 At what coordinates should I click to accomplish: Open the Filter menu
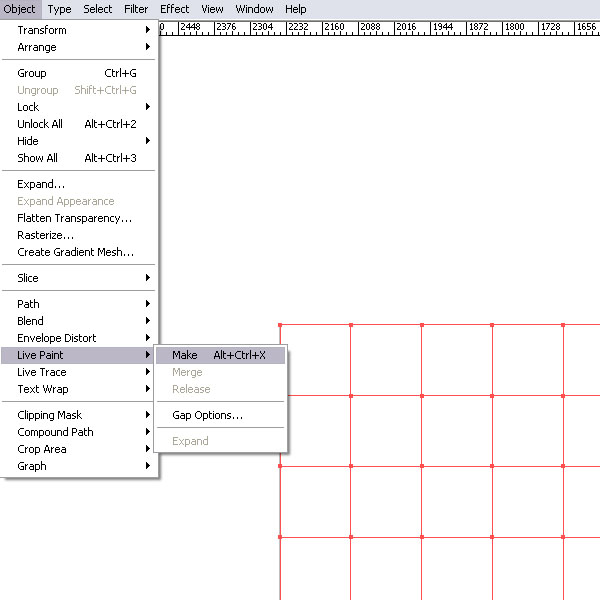[x=136, y=9]
